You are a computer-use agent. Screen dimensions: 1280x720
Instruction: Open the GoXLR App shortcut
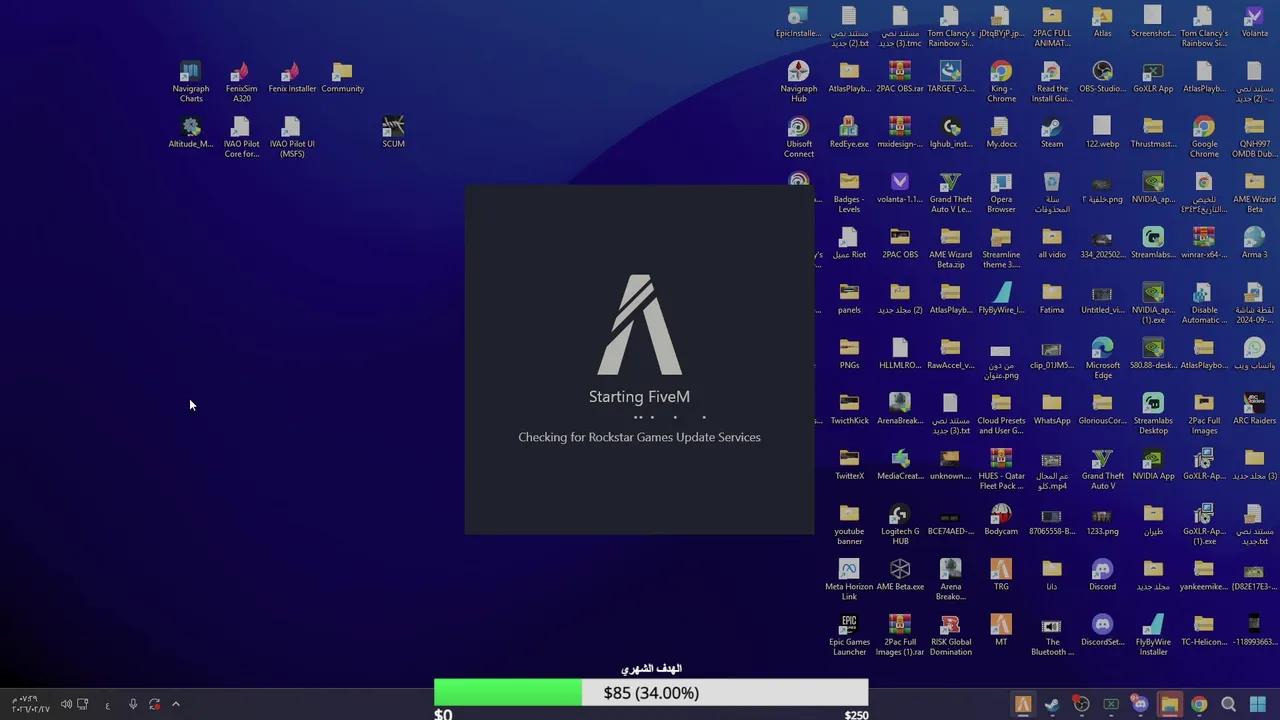1153,77
